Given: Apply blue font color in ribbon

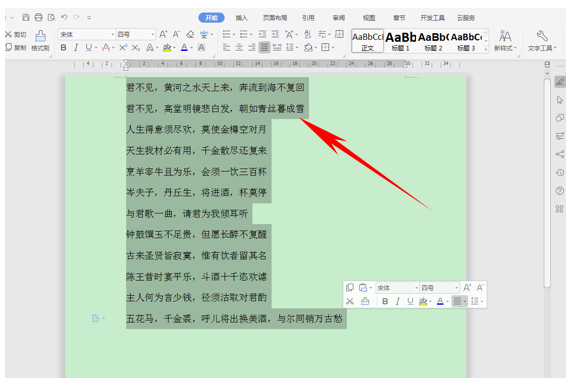Looking at the screenshot, I should coord(184,48).
